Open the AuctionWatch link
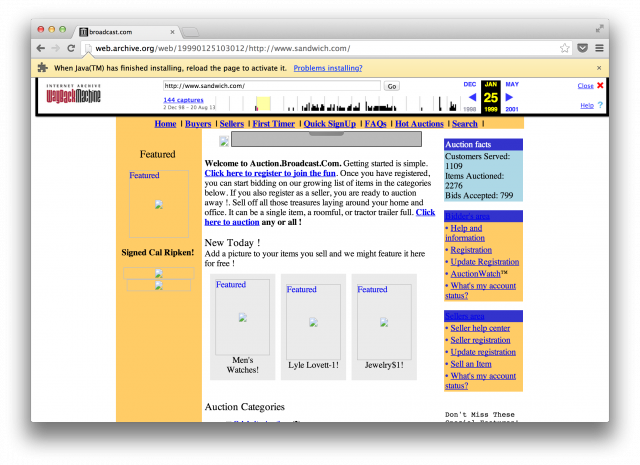Screen dimensions: 640x465 click(476, 274)
